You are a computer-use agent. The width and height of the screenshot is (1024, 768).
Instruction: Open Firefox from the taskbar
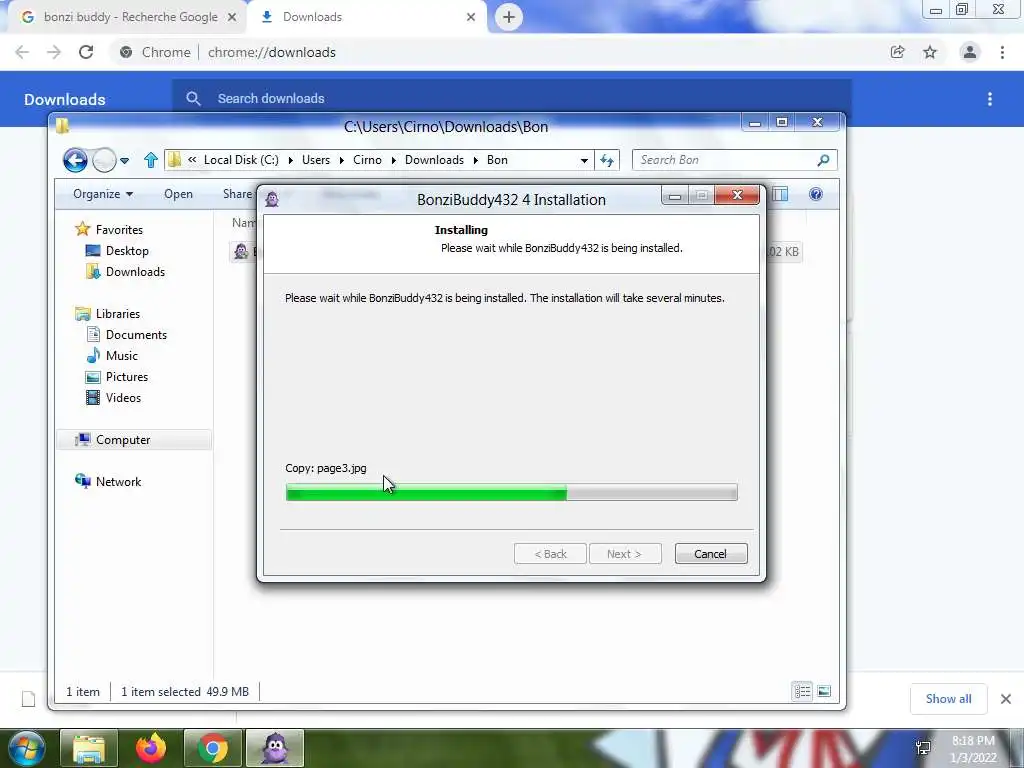point(151,748)
